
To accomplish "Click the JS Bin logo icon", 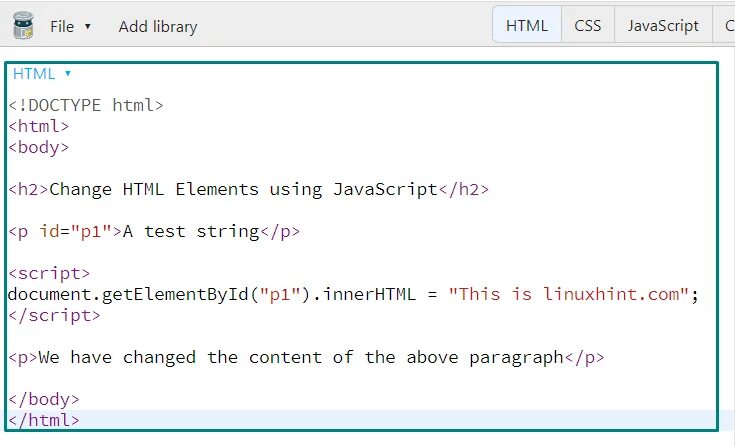I will coord(23,25).
